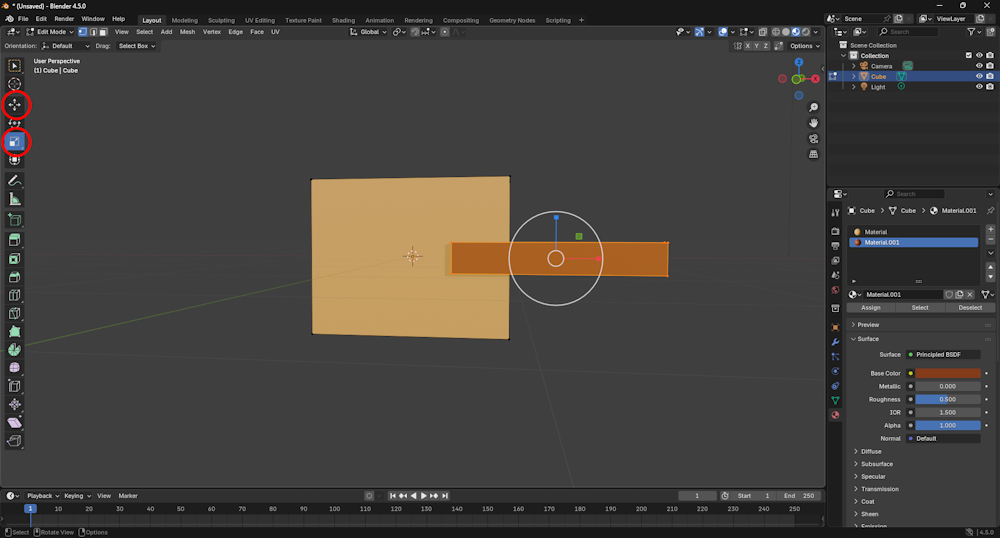
Task: Uncheck the Collection exclude checkbox
Action: [968, 56]
